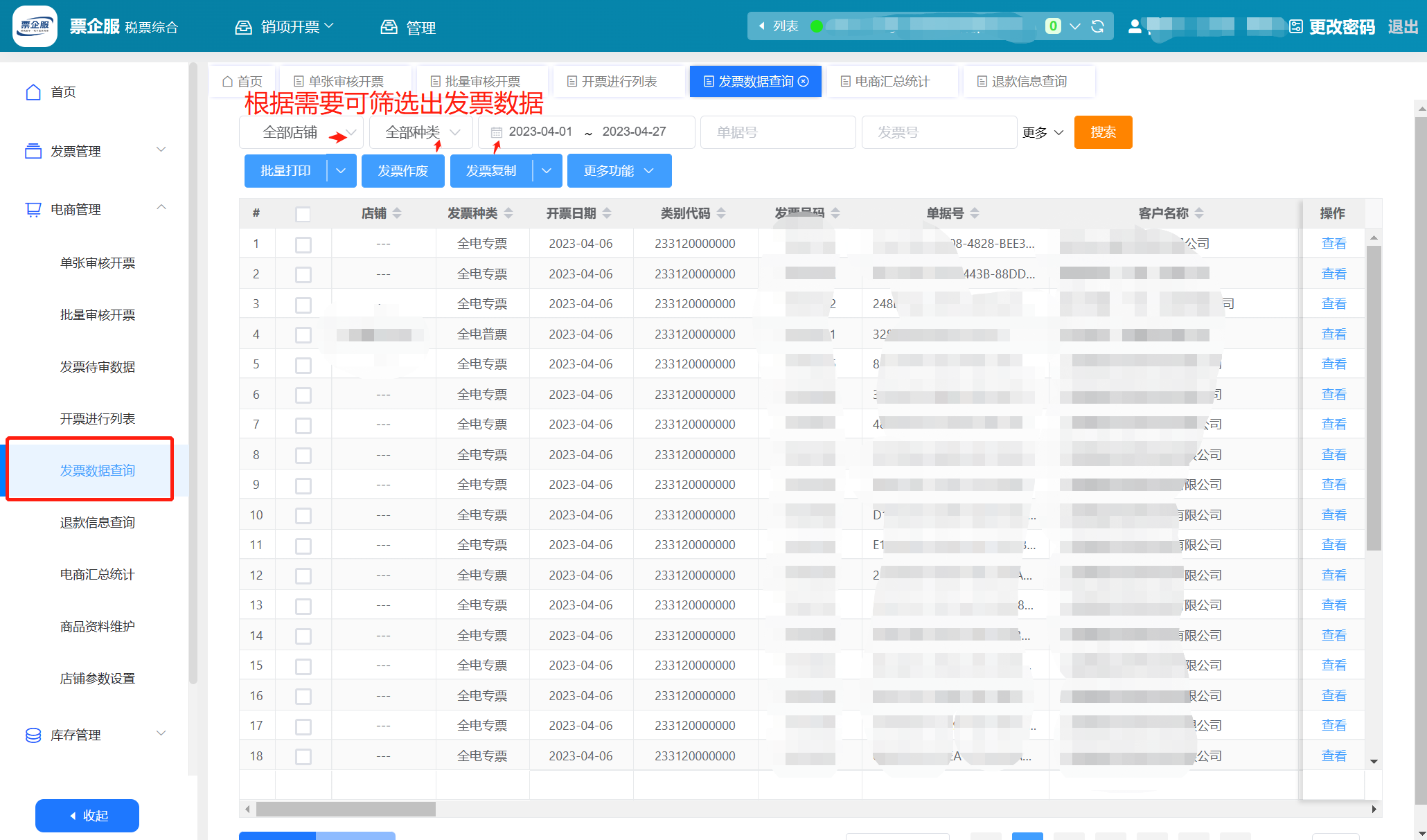The image size is (1427, 840).
Task: Open the 更多功能 dropdown
Action: pos(619,170)
